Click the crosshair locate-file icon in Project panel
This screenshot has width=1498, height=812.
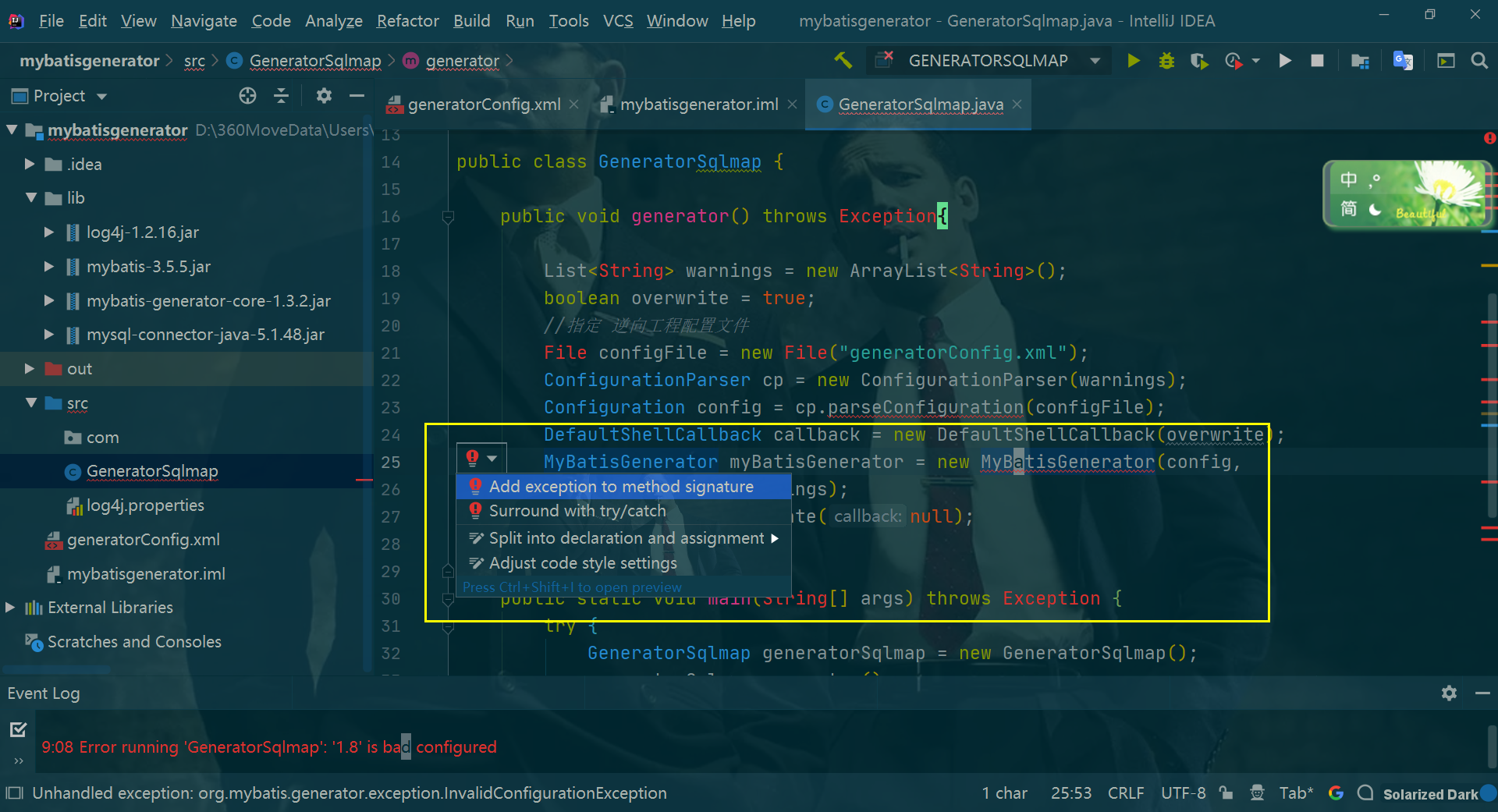click(247, 95)
